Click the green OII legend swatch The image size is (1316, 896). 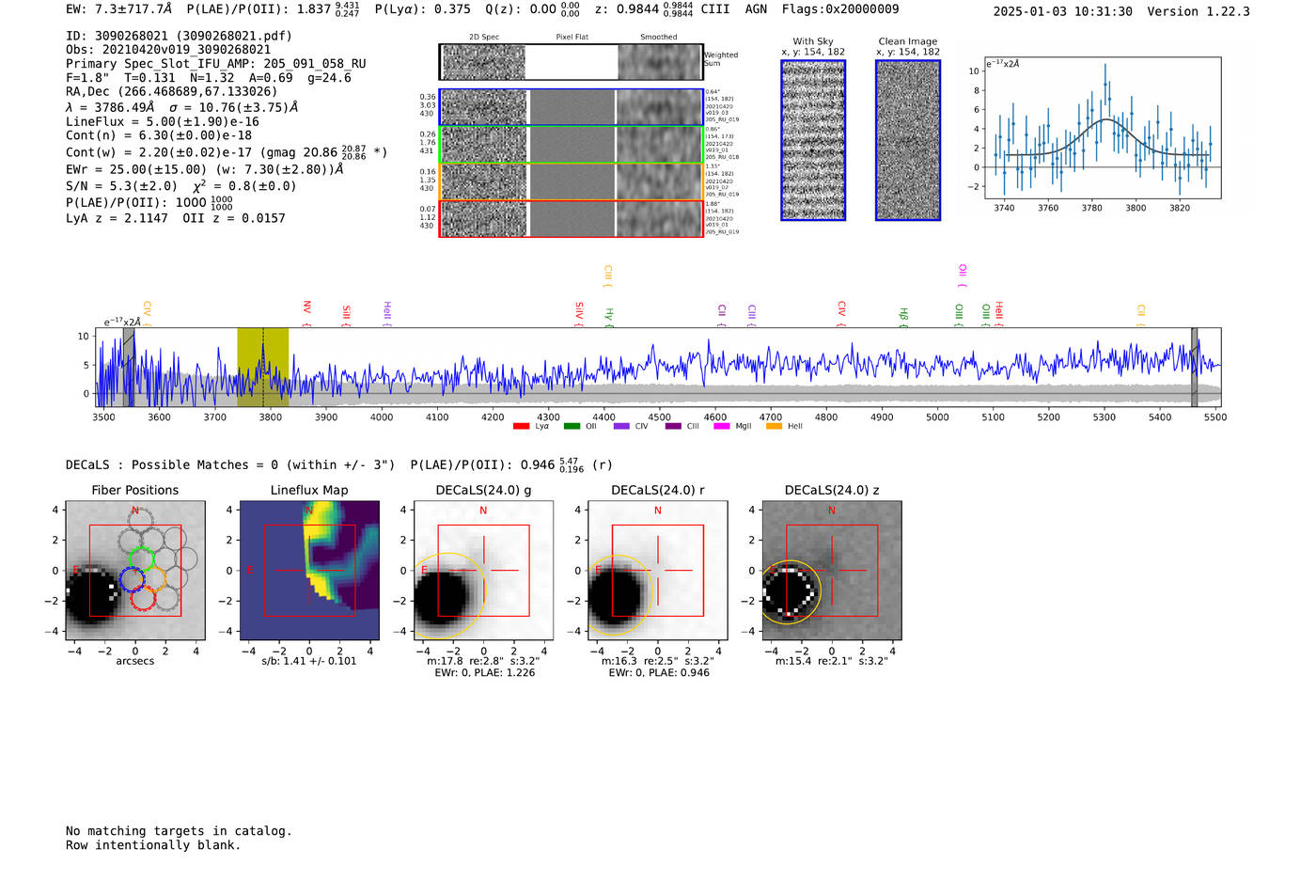[x=572, y=427]
